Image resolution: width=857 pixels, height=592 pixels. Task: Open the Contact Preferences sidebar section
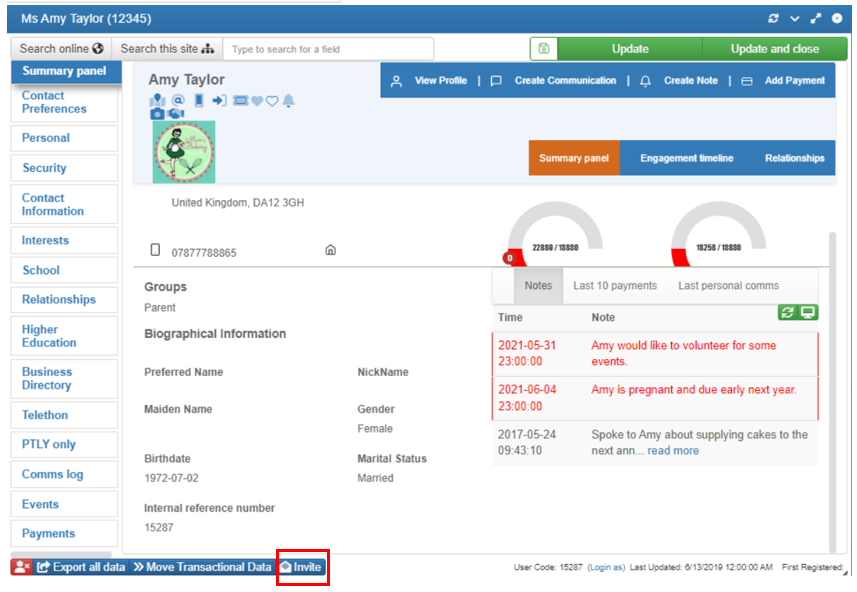pos(54,102)
